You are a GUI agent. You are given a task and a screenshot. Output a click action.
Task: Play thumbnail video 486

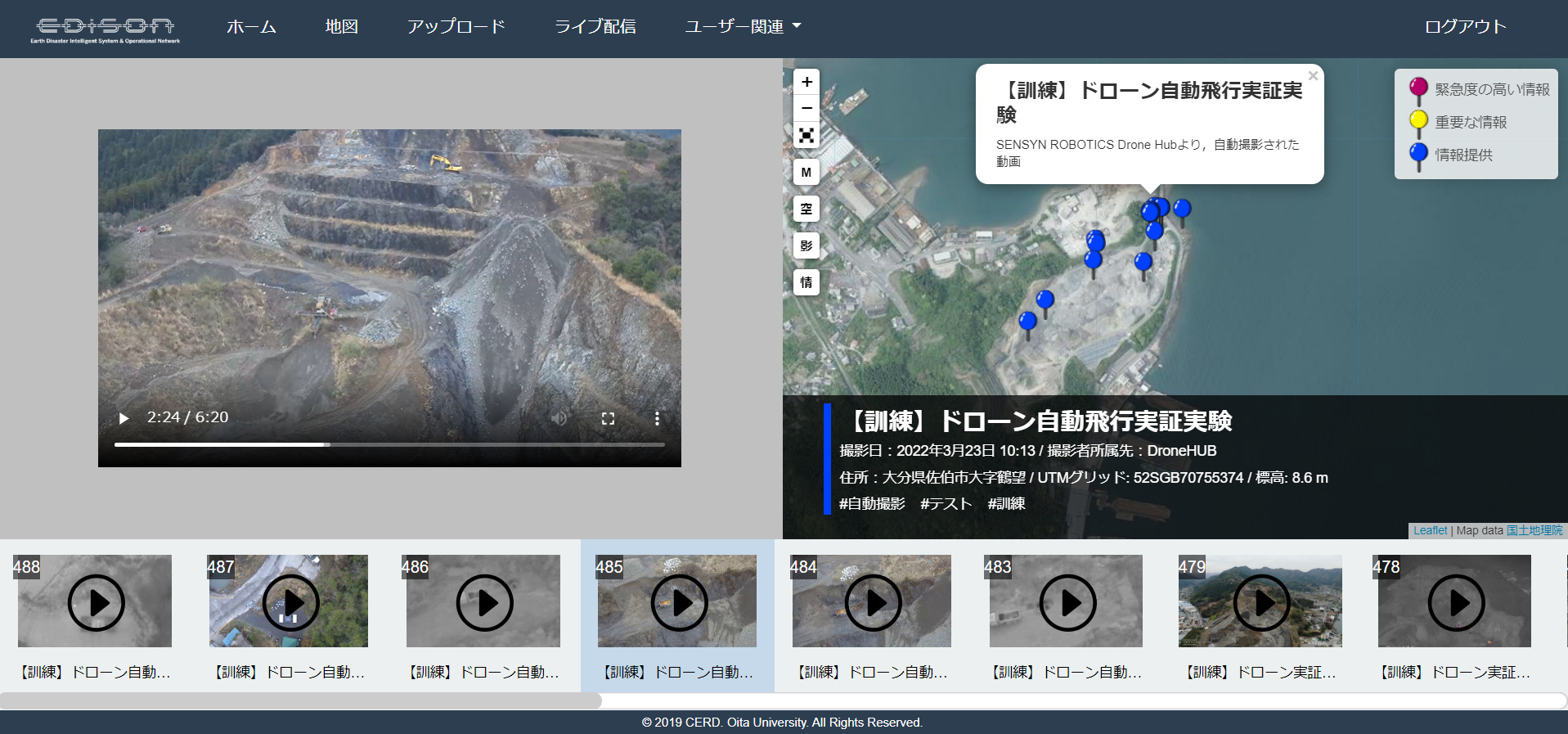(484, 602)
